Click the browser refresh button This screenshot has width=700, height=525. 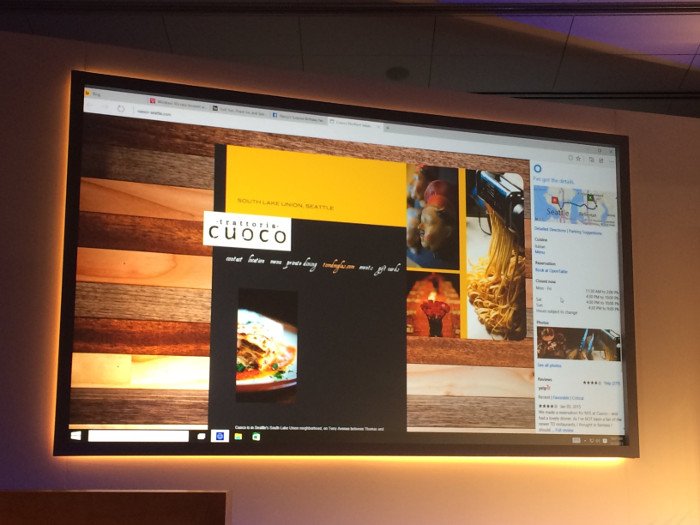pos(121,108)
